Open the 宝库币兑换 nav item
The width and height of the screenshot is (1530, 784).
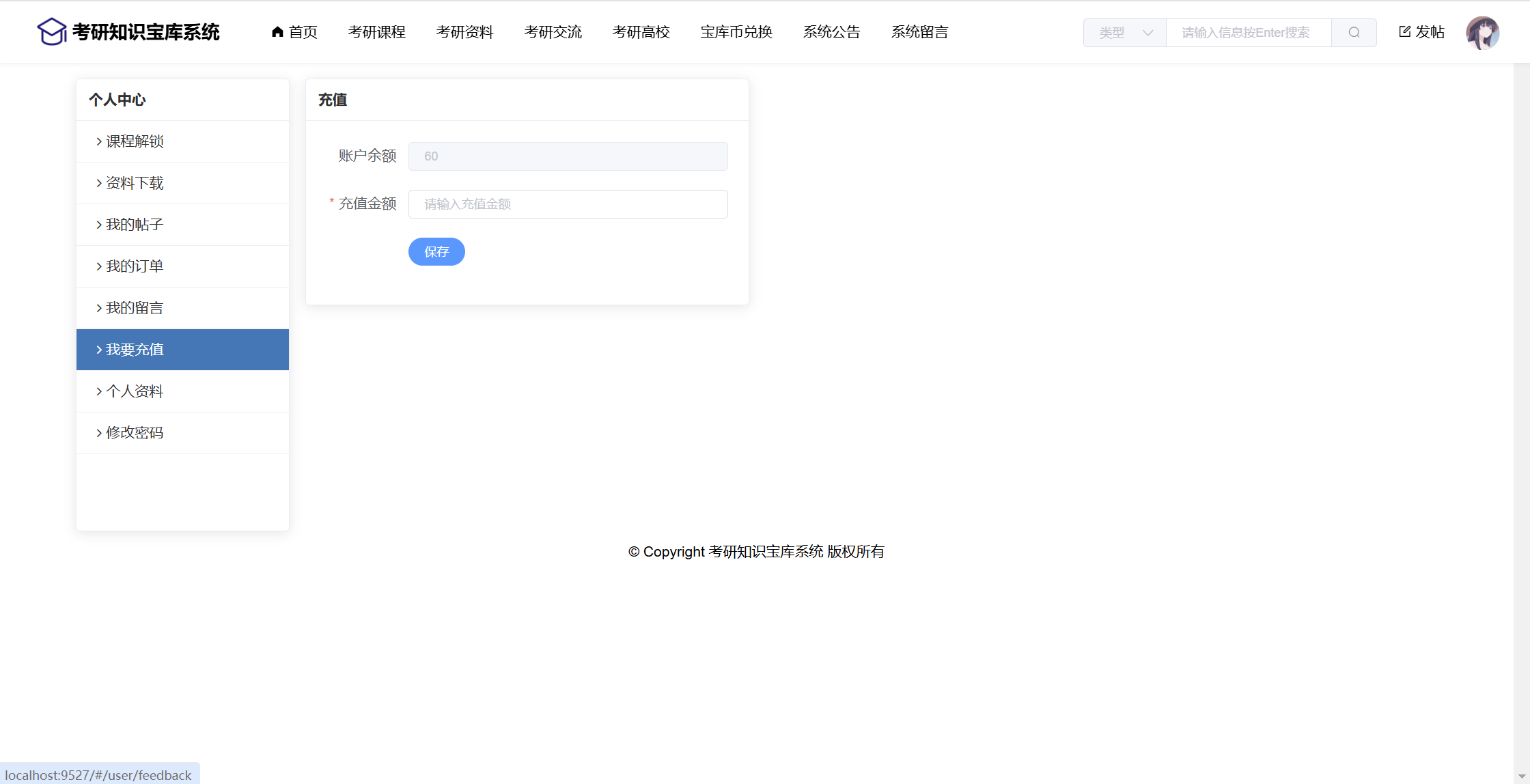pyautogui.click(x=736, y=32)
